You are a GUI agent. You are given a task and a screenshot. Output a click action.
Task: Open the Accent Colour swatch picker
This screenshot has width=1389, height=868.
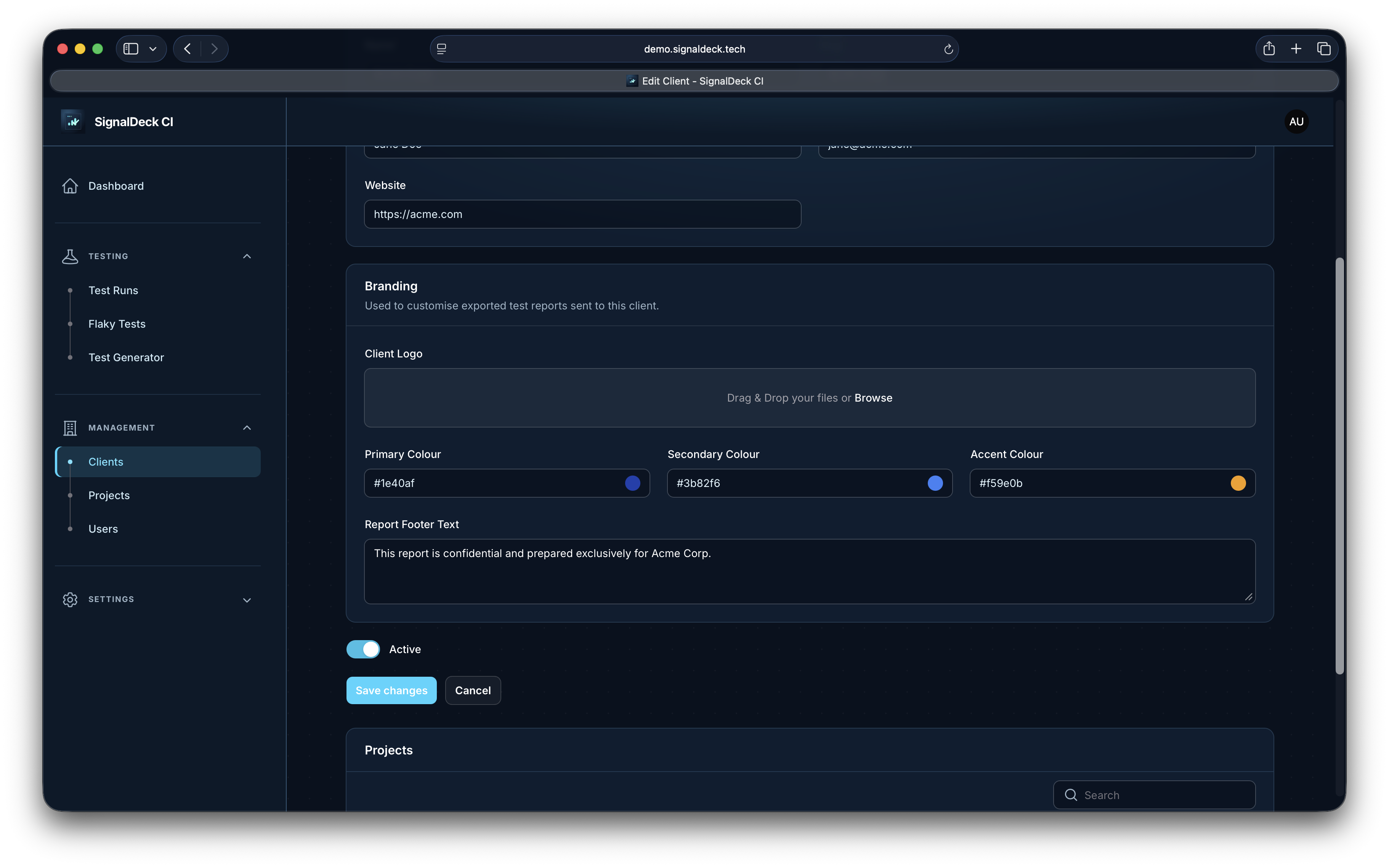1238,483
